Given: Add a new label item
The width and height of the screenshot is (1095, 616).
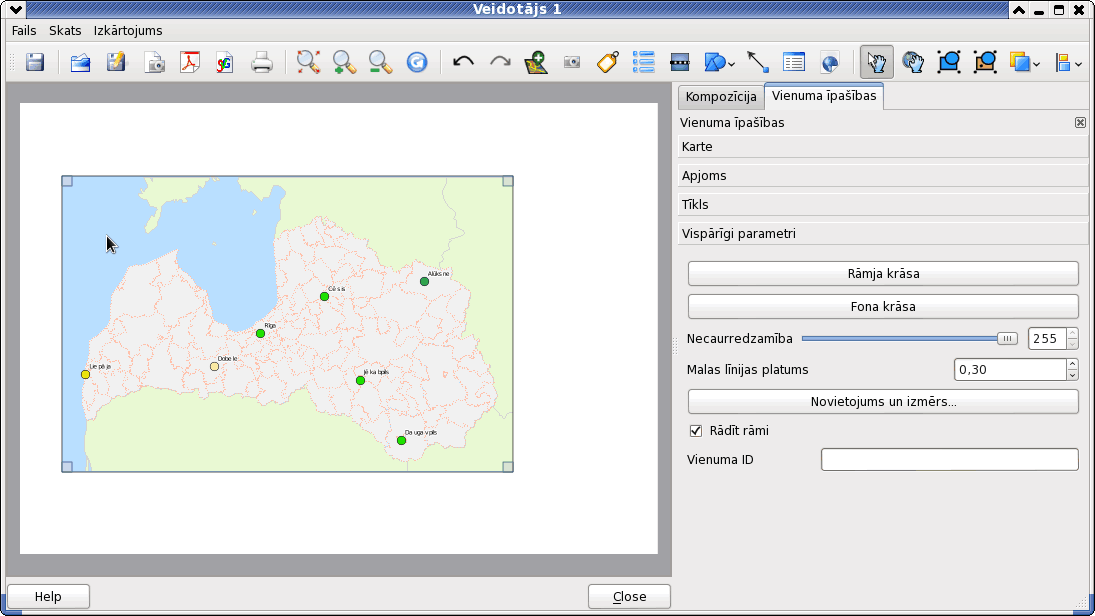Looking at the screenshot, I should [x=608, y=62].
